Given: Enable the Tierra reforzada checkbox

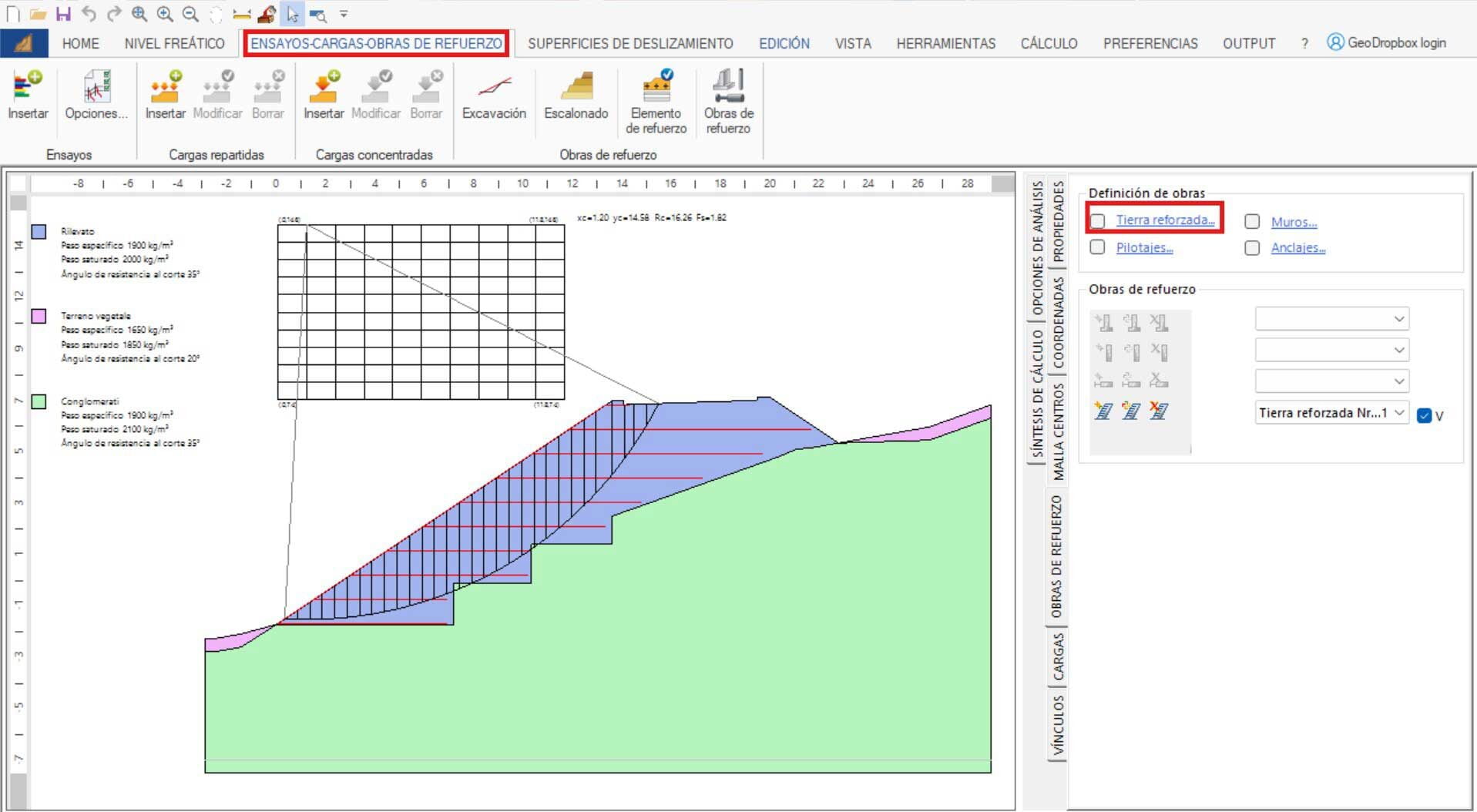Looking at the screenshot, I should point(1098,221).
